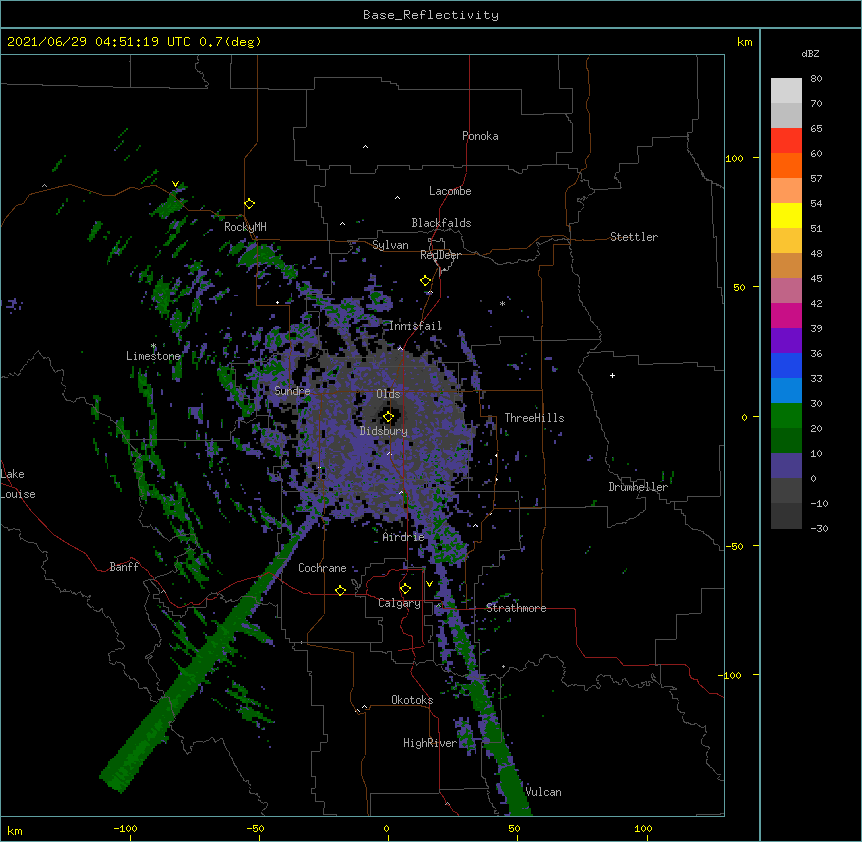Click the white caret marker west of Lacombe
This screenshot has width=862, height=842.
pos(397,198)
